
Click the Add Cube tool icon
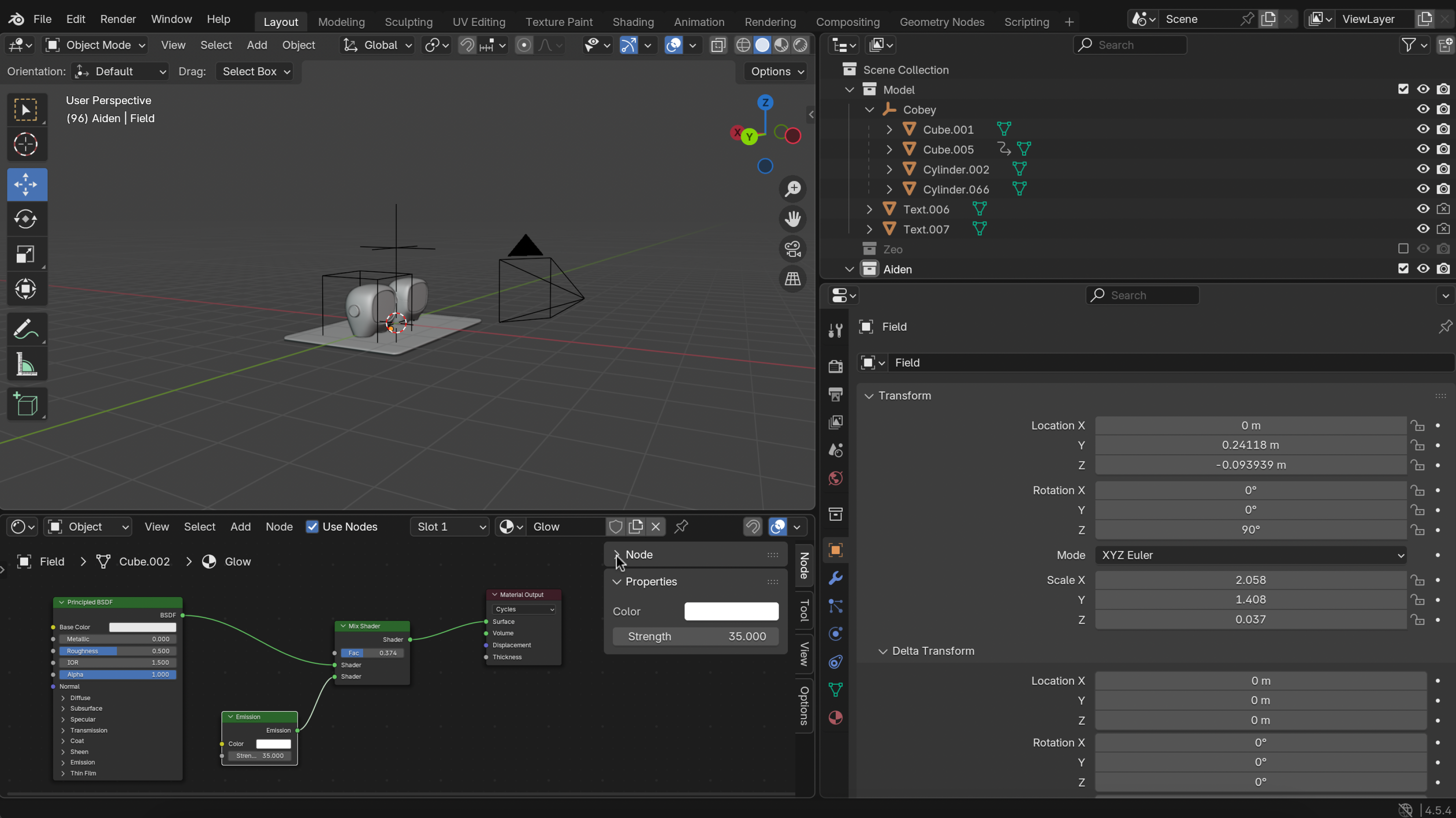[x=26, y=404]
